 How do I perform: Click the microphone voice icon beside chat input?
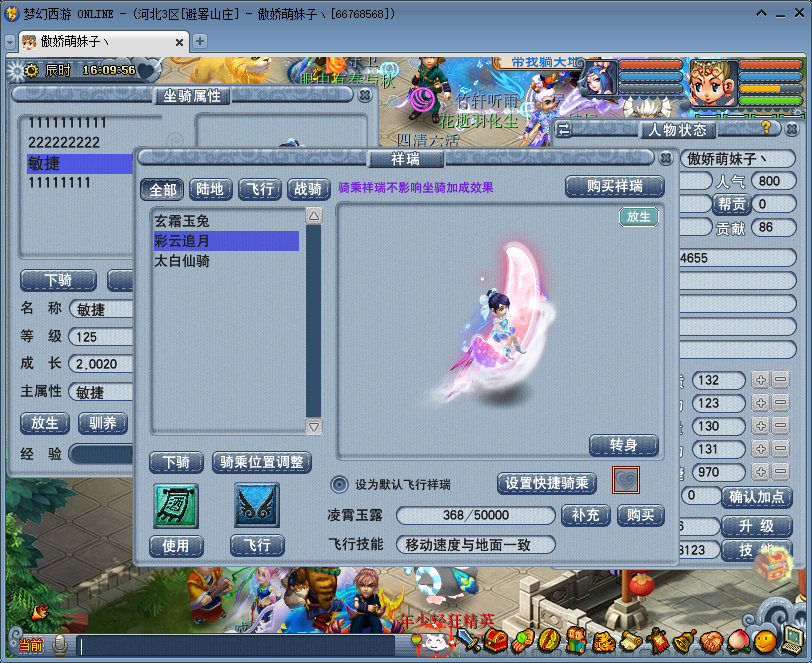coord(60,645)
